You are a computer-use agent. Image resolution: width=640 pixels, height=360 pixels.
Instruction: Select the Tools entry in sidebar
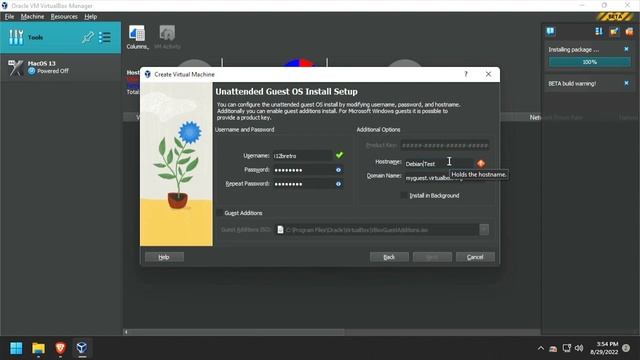(60, 38)
